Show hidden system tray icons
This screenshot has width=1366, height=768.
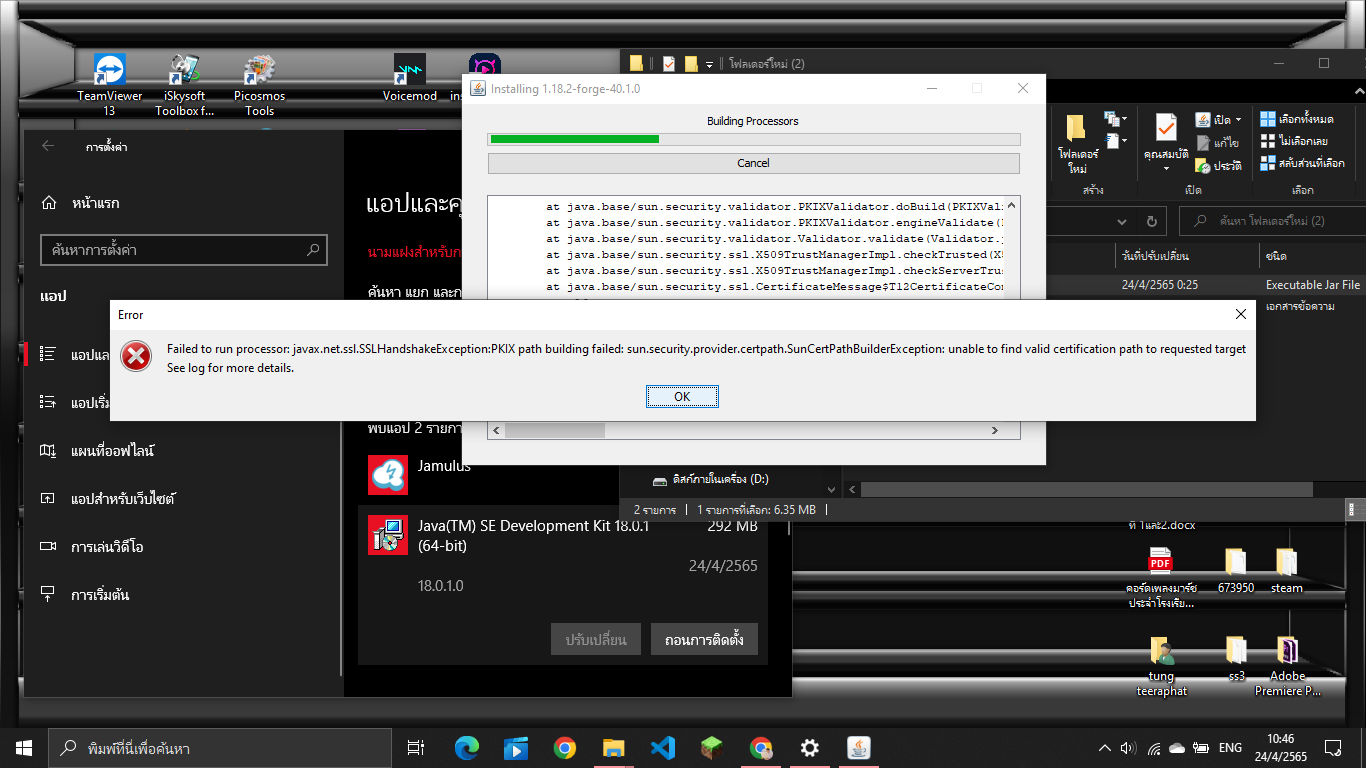click(1105, 748)
